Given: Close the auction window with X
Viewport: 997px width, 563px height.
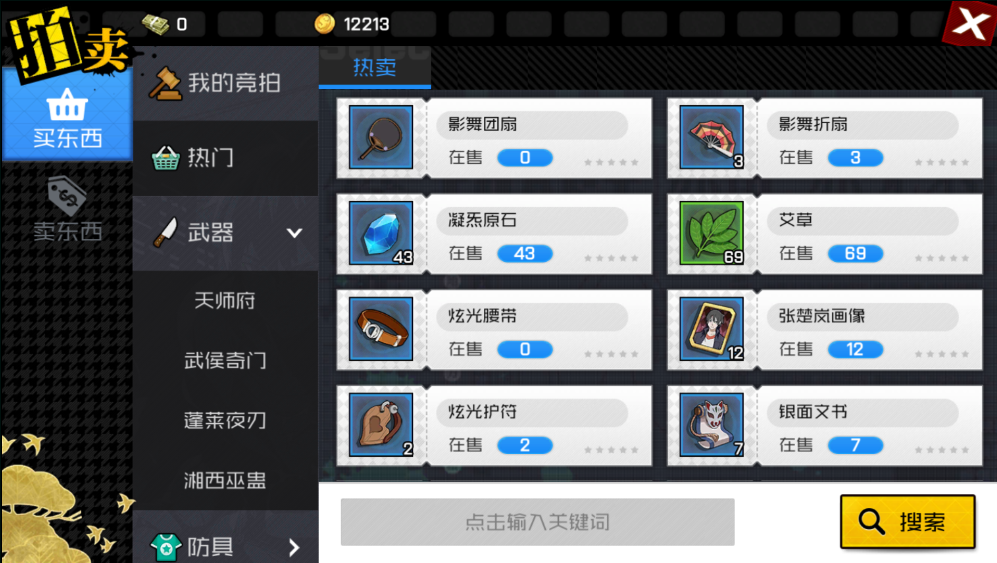Looking at the screenshot, I should [x=970, y=24].
